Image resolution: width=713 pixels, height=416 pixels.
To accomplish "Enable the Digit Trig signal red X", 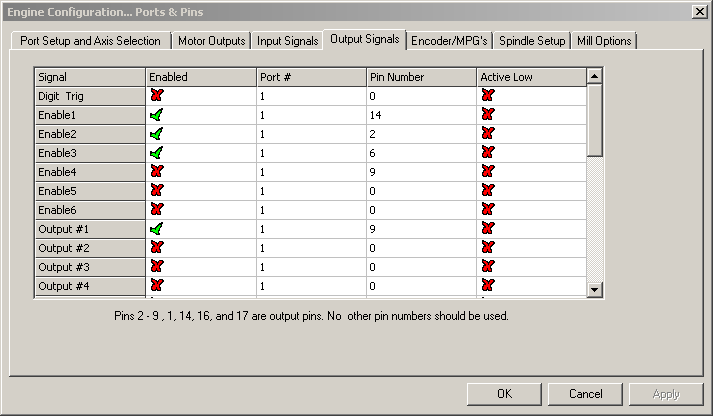I will [157, 96].
